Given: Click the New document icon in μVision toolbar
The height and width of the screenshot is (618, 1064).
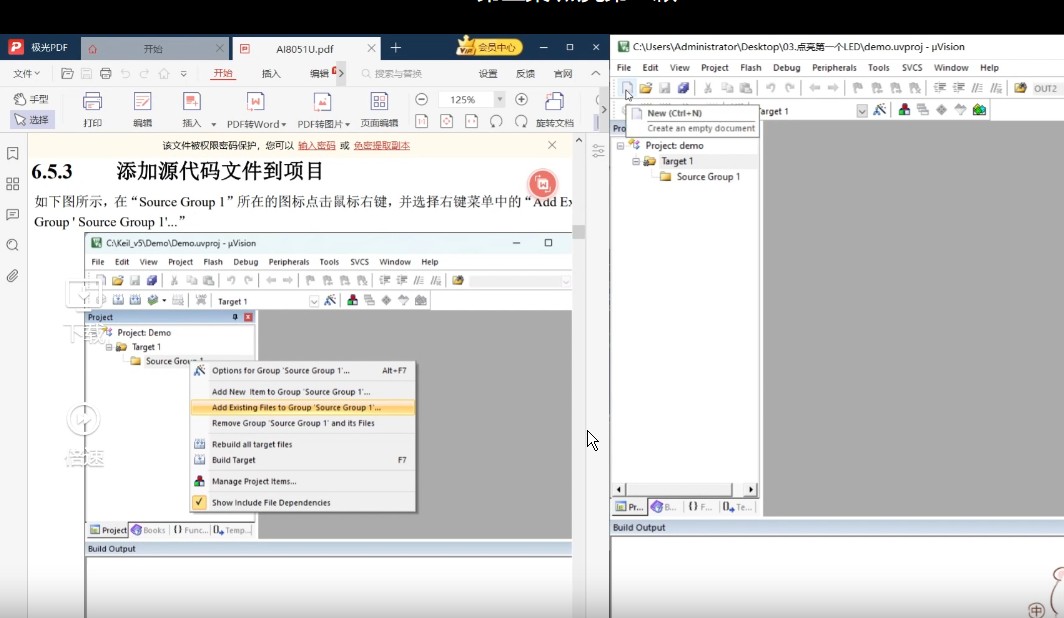Looking at the screenshot, I should pos(626,89).
